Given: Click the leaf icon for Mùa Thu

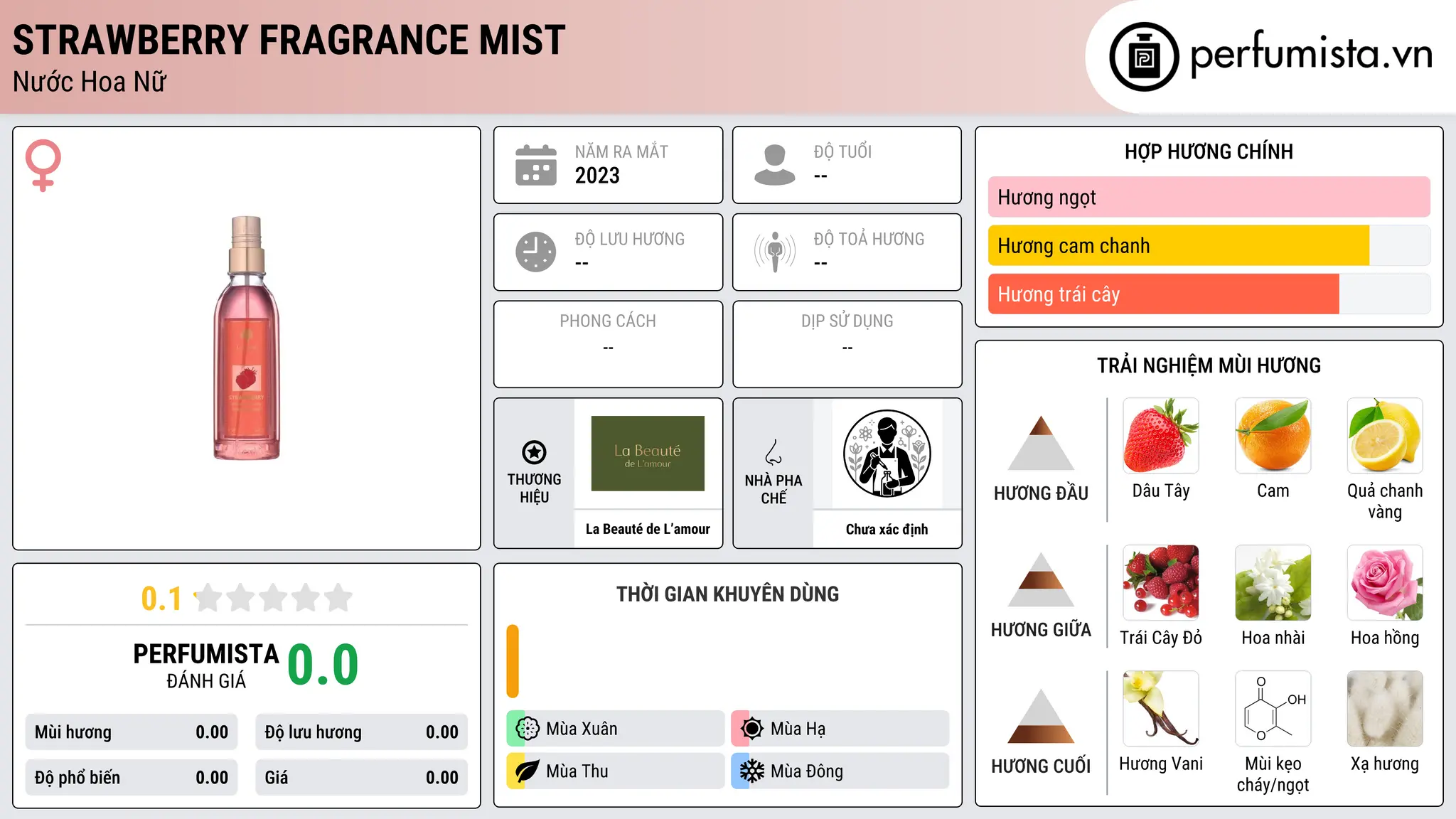Looking at the screenshot, I should coord(528,771).
